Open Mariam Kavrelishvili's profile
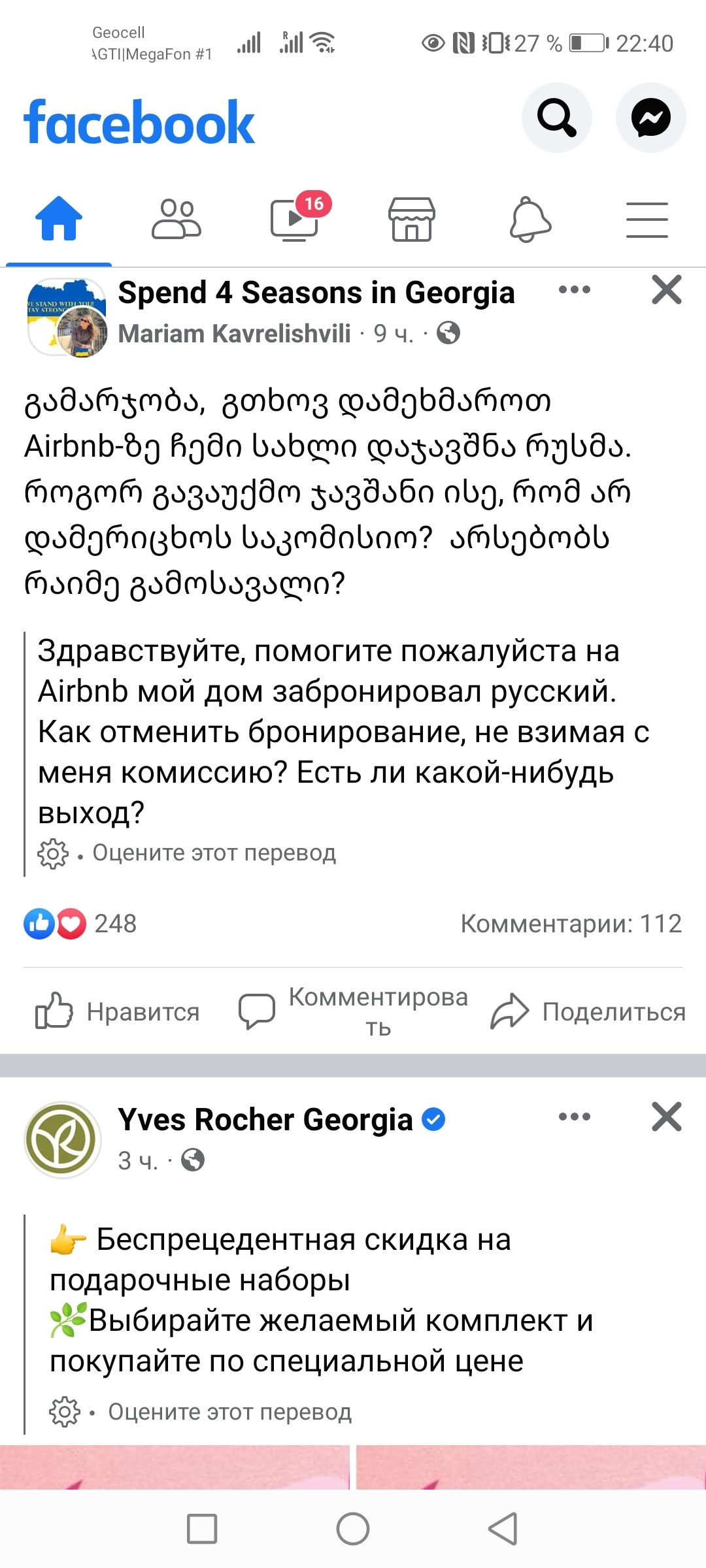 point(234,334)
